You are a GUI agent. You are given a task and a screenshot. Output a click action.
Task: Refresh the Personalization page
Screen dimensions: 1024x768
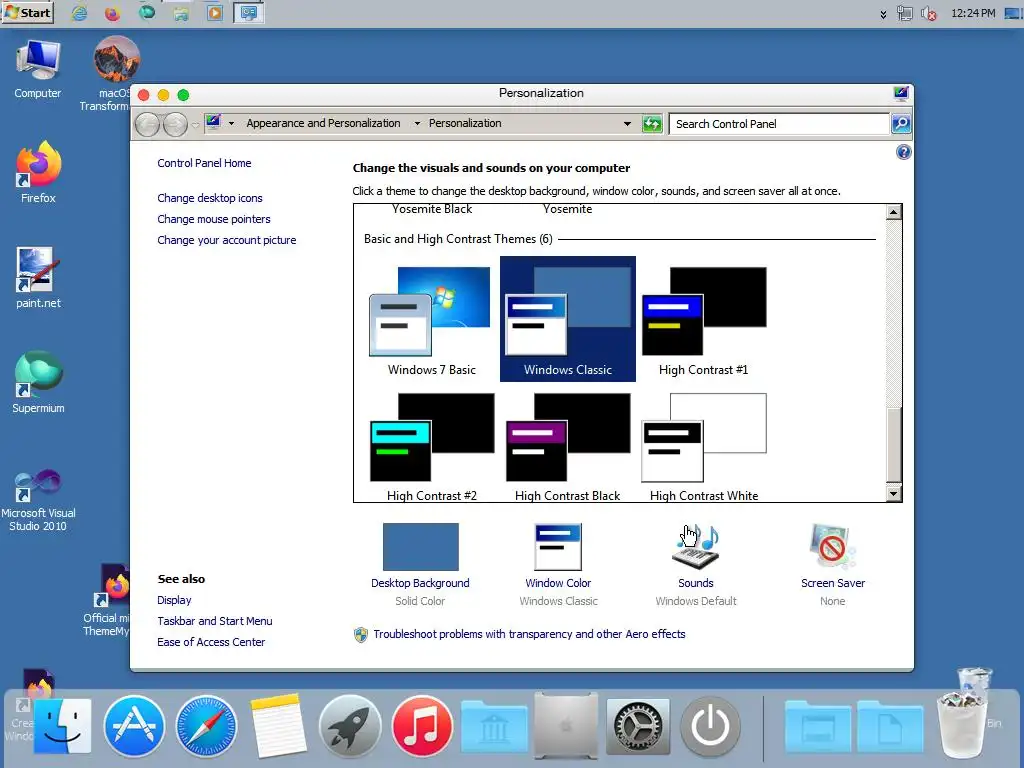click(x=652, y=123)
